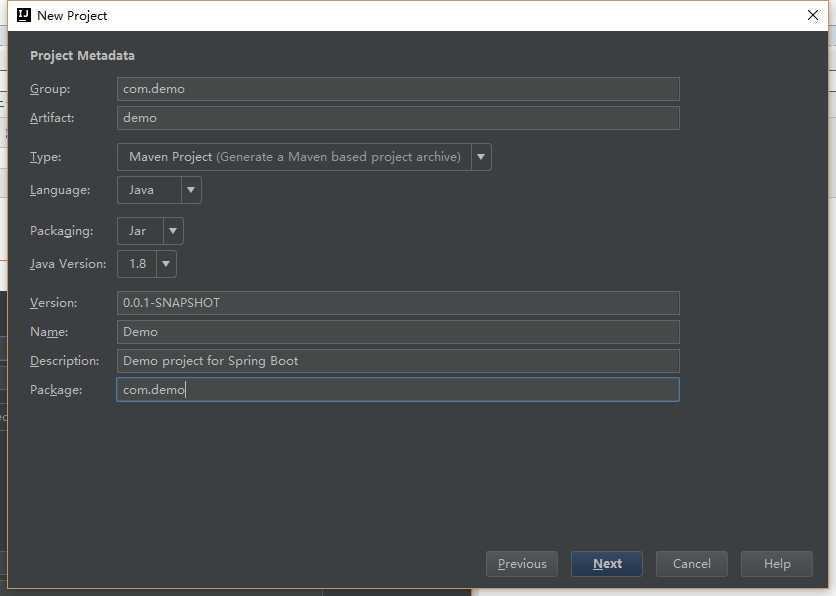836x596 pixels.
Task: Click the Version field with 0.0.1-SNAPSHOT
Action: (398, 303)
